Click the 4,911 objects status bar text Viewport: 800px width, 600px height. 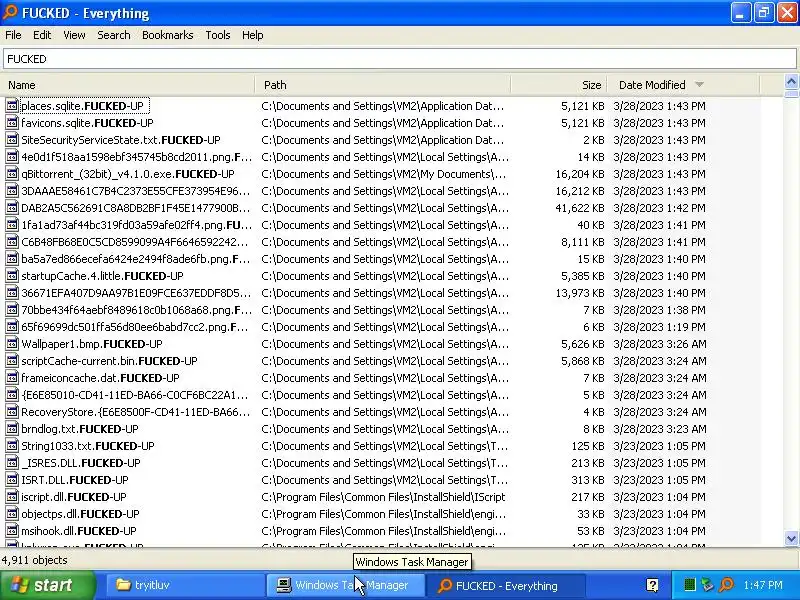[x=34, y=560]
